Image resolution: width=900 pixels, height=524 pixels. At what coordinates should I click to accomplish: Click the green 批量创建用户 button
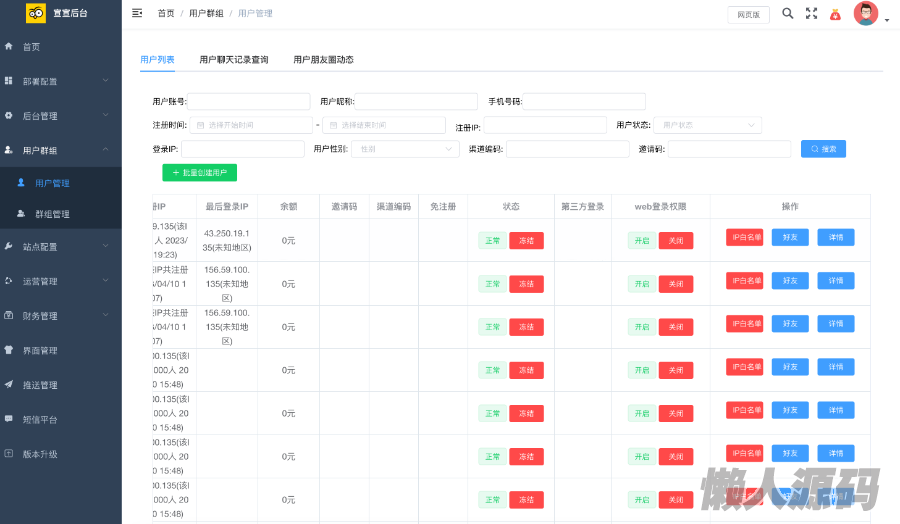point(200,173)
